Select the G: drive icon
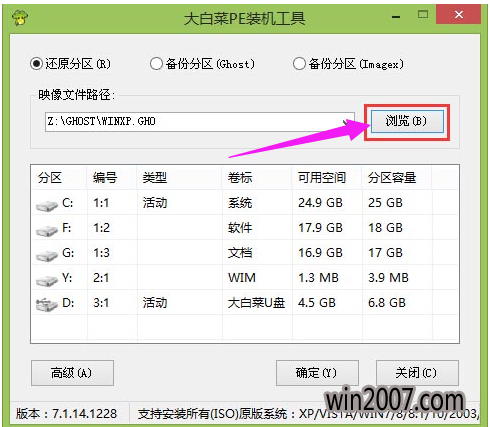The height and width of the screenshot is (427, 490). coord(47,255)
